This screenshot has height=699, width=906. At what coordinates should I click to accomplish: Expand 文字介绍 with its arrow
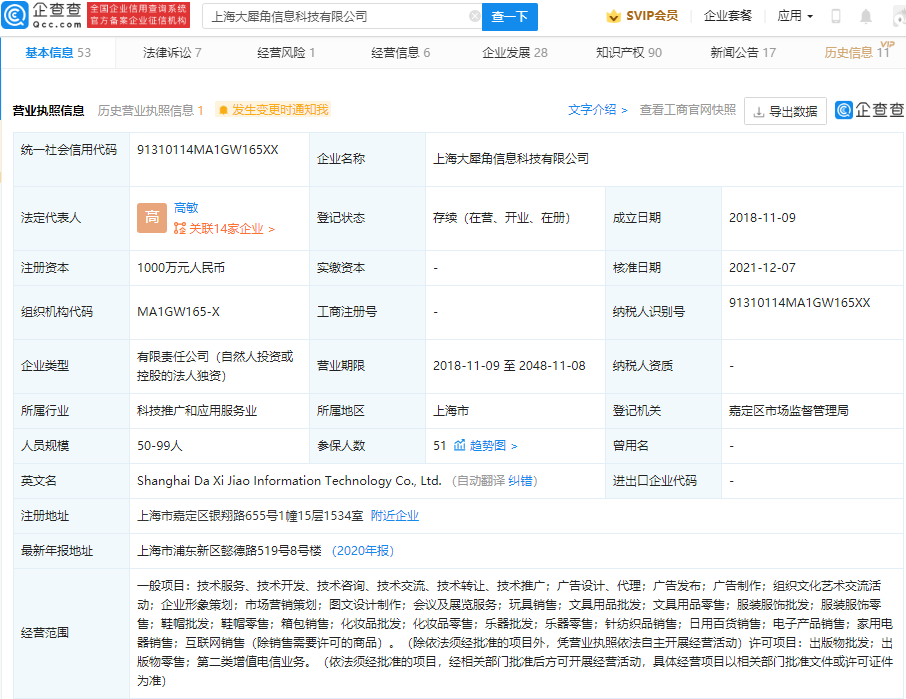tap(598, 110)
